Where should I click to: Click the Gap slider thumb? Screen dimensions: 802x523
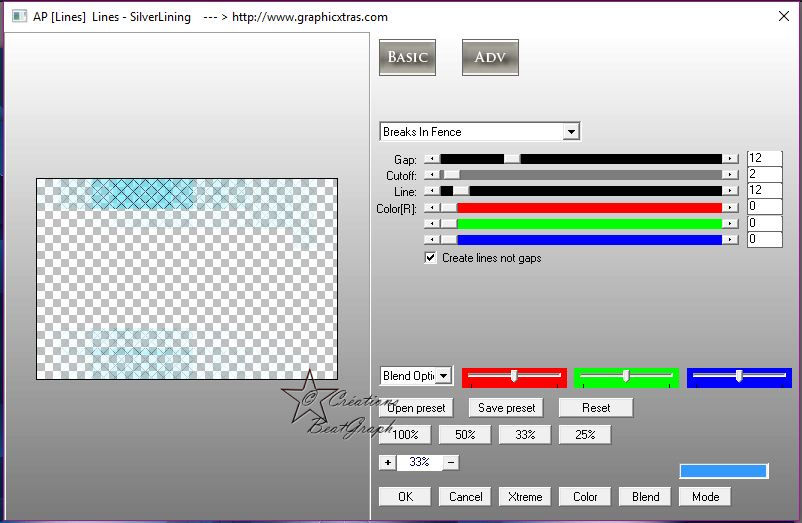[512, 159]
